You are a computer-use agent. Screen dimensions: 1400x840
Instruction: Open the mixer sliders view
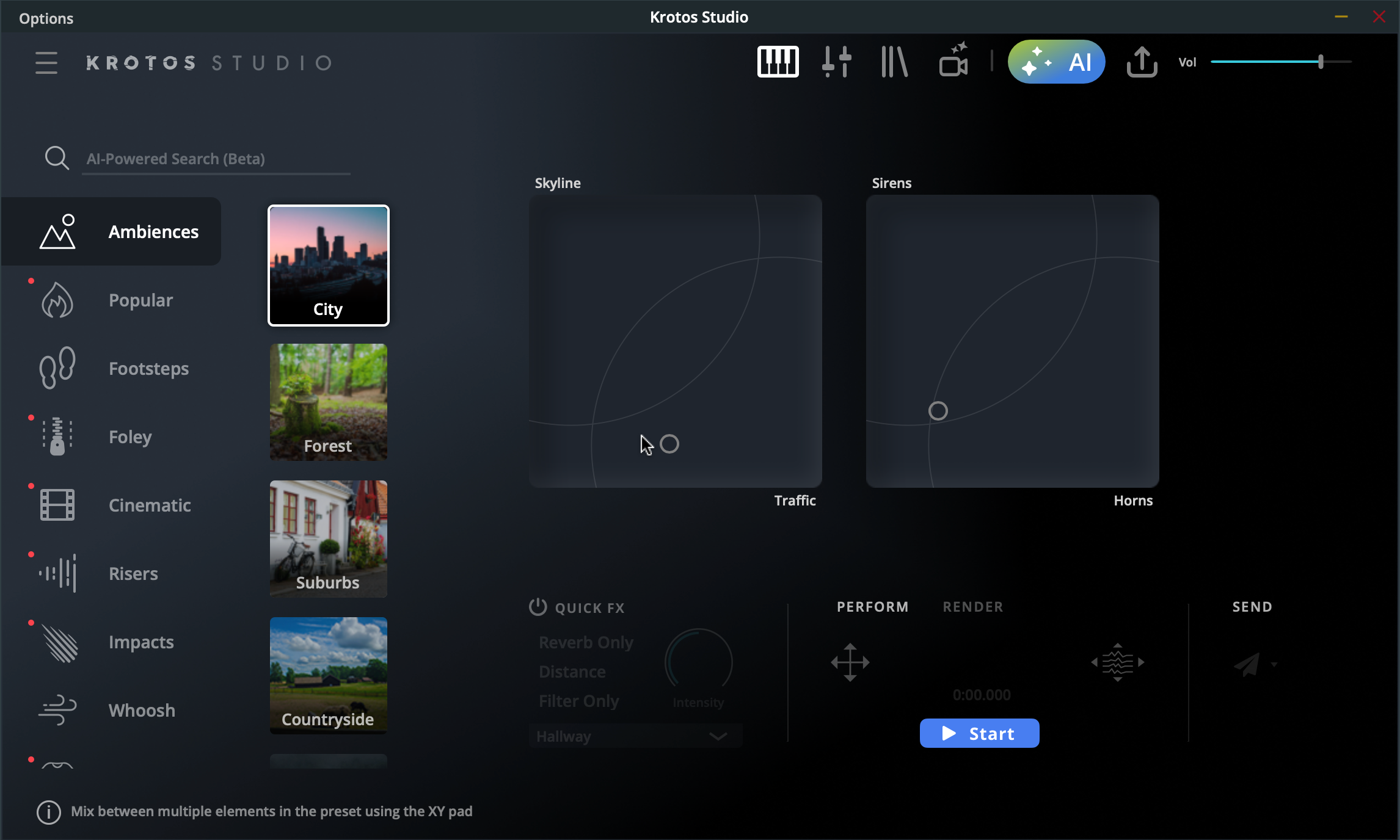836,62
